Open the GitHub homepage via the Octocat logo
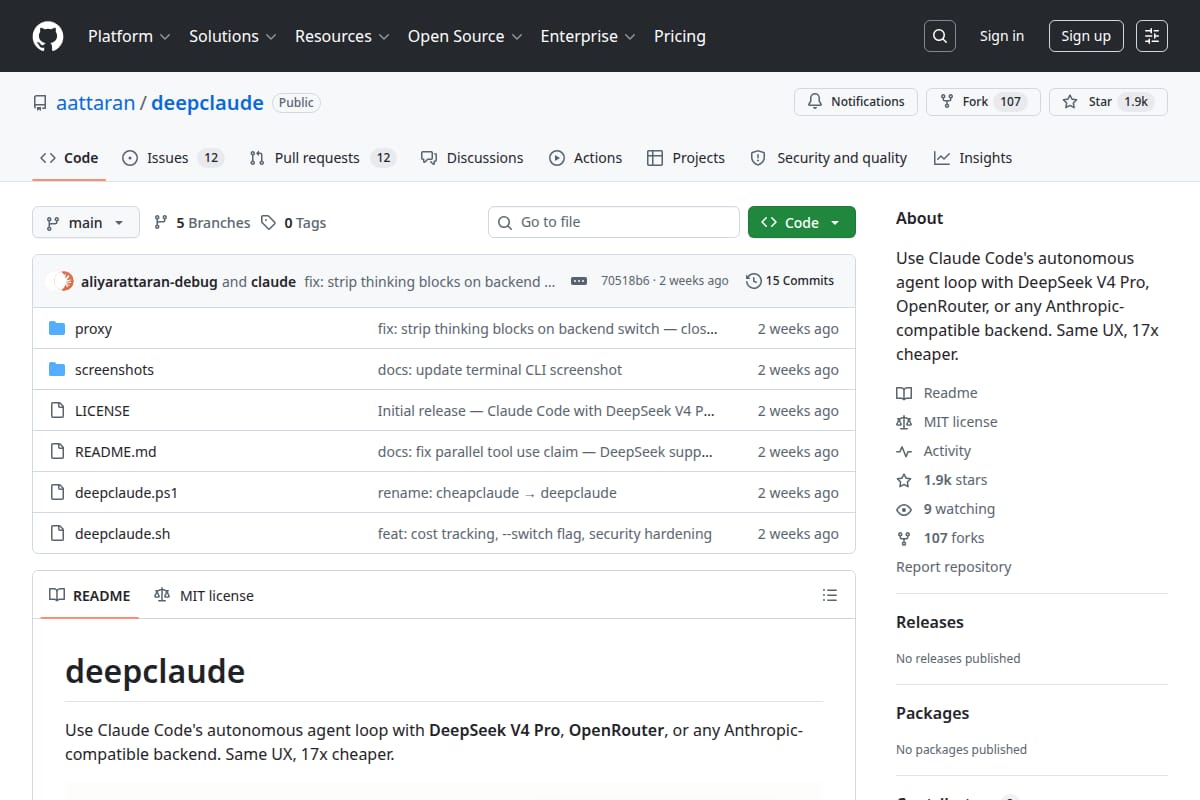Viewport: 1200px width, 800px height. 48,36
